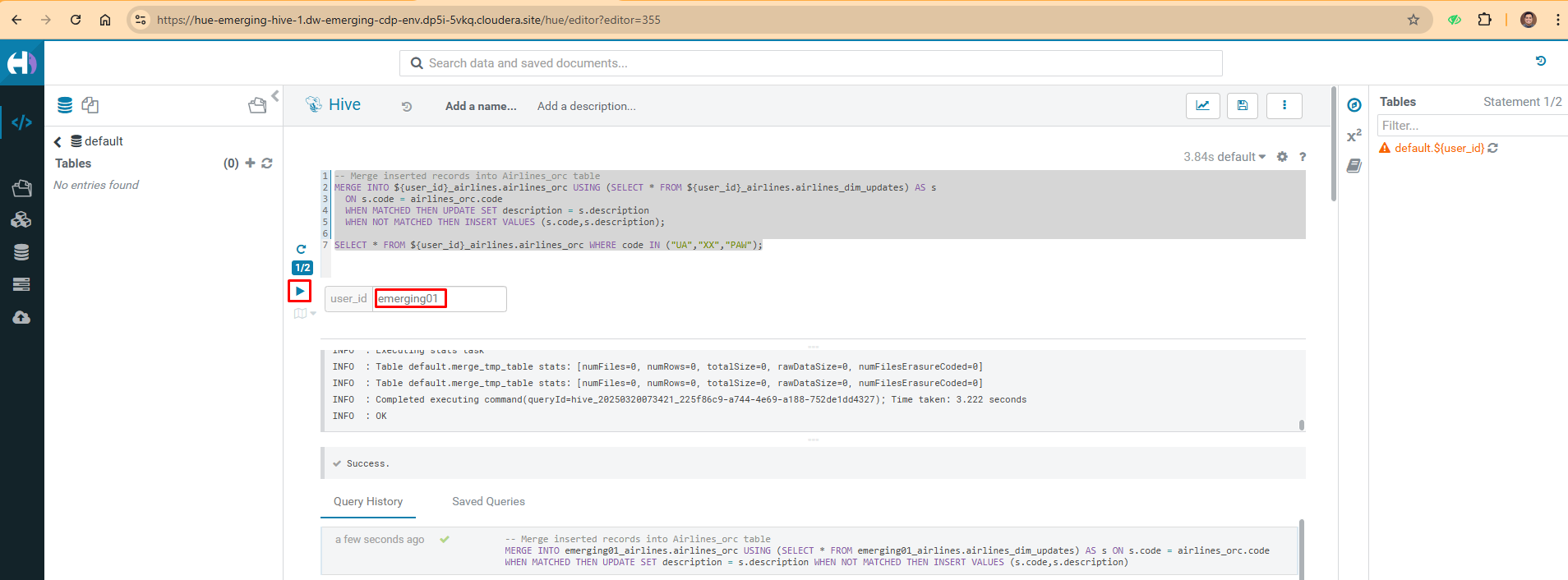Run the query with the play button
This screenshot has width=1568, height=580.
pyautogui.click(x=300, y=291)
